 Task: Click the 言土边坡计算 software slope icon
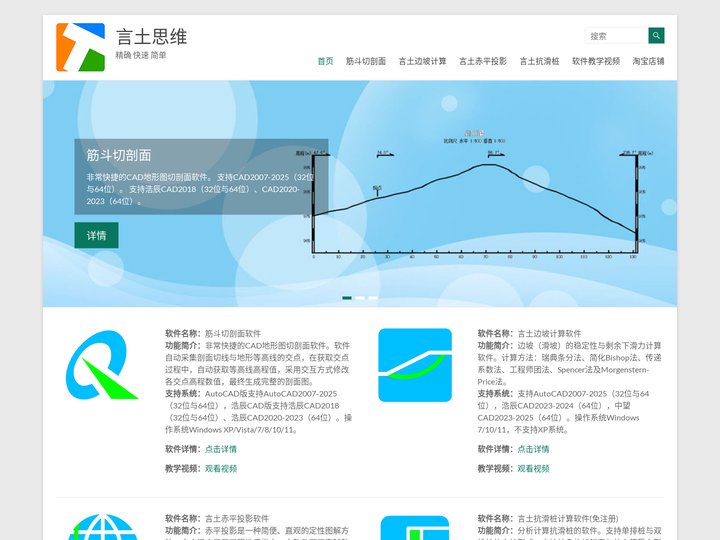[x=415, y=365]
